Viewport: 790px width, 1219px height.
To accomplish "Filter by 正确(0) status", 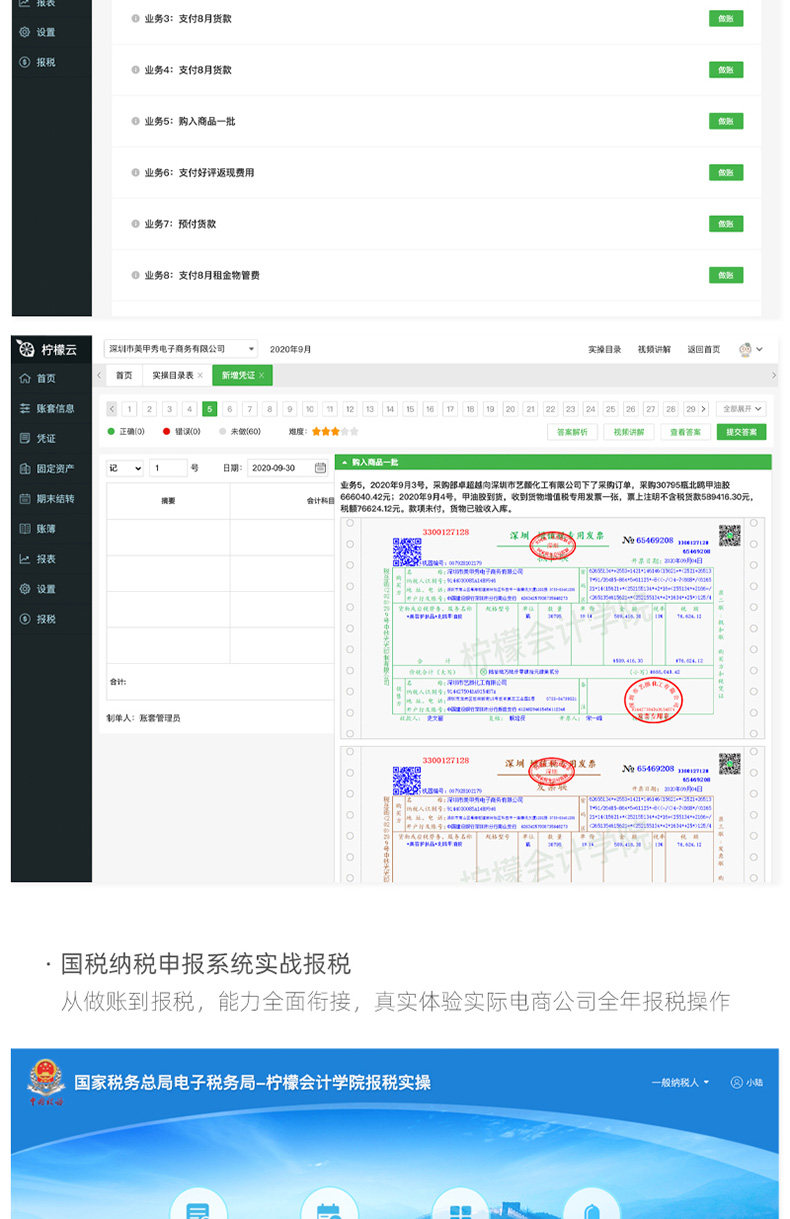I will (126, 432).
